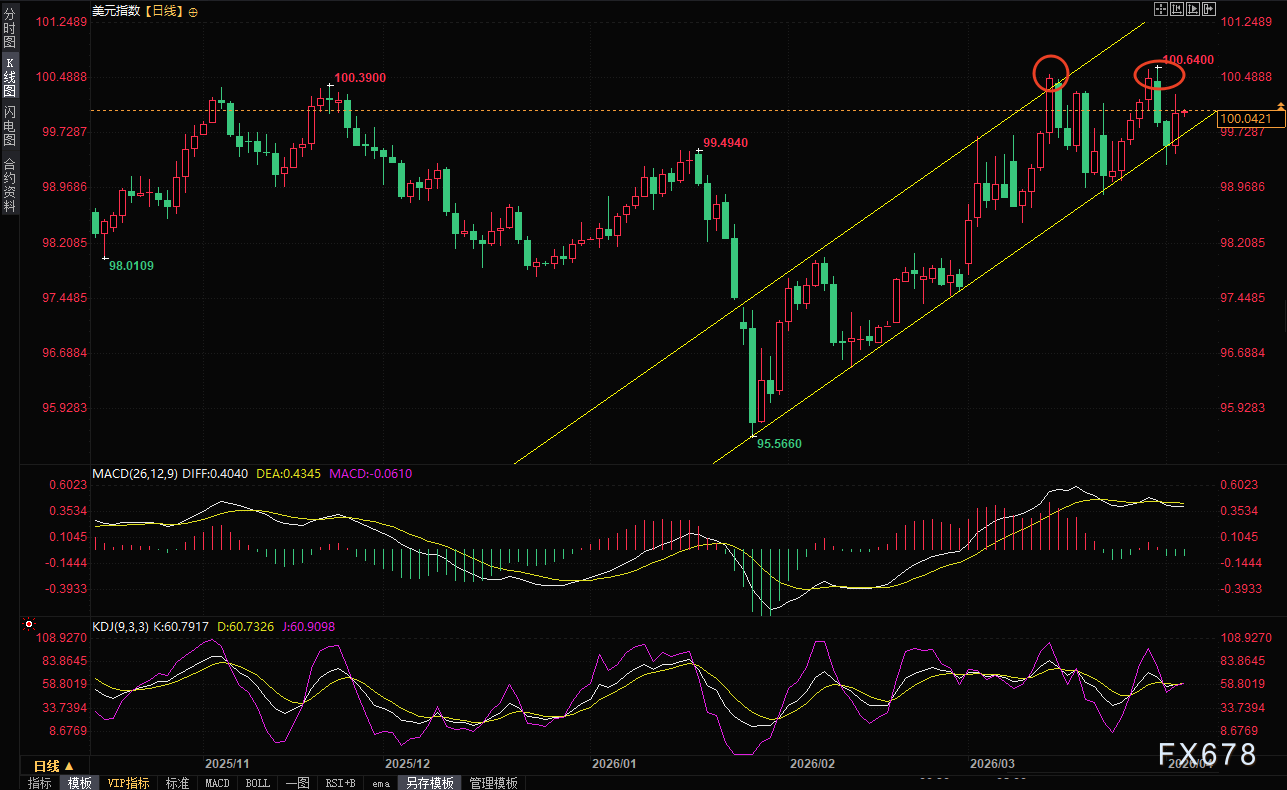Open the 合约资料 sidebar tab

coord(9,185)
